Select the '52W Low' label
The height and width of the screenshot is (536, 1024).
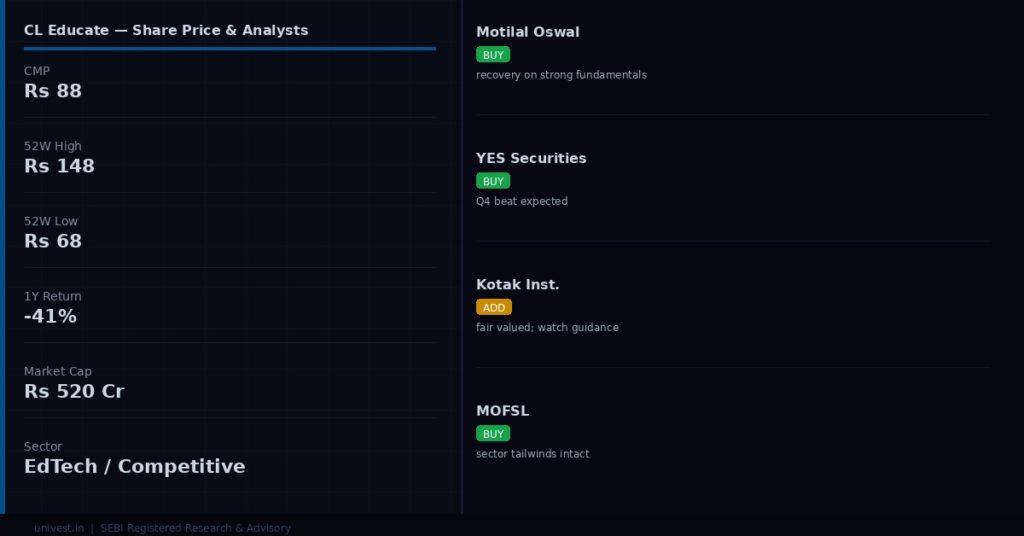(51, 221)
